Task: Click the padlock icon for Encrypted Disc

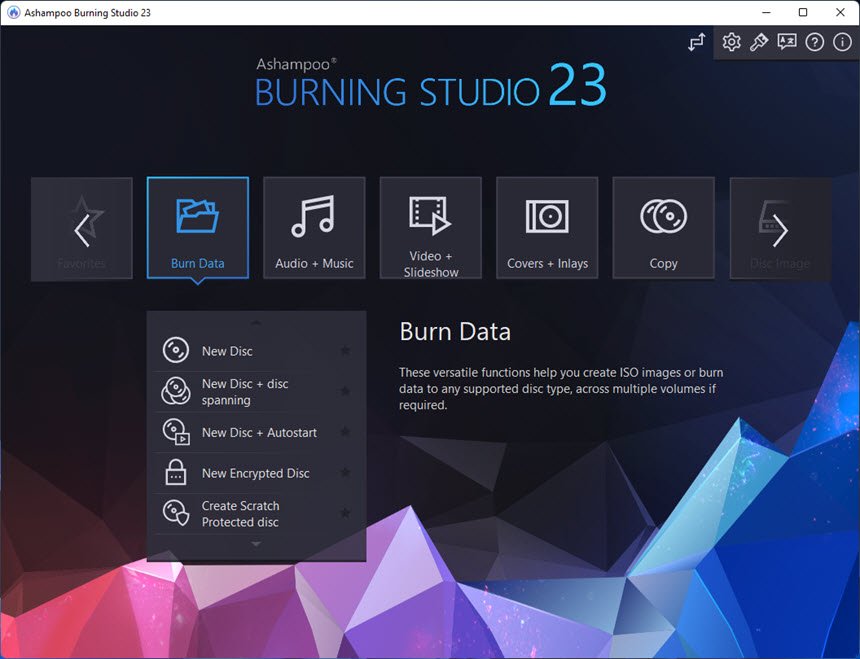Action: (x=176, y=473)
